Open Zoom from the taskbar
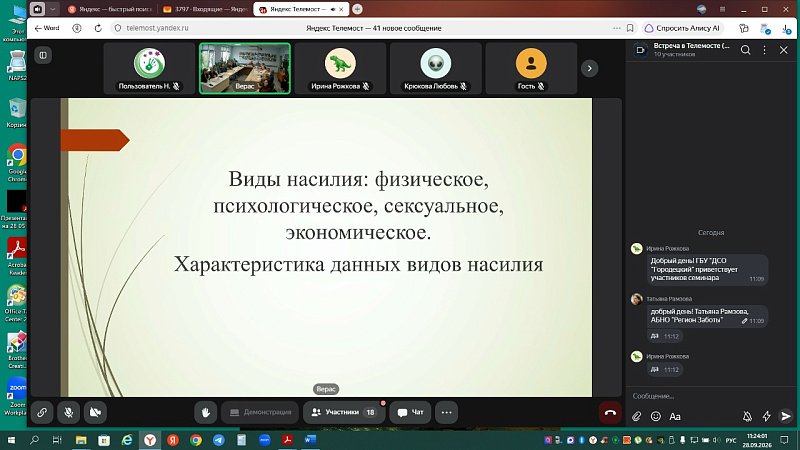Viewport: 800px width, 450px height. click(264, 440)
